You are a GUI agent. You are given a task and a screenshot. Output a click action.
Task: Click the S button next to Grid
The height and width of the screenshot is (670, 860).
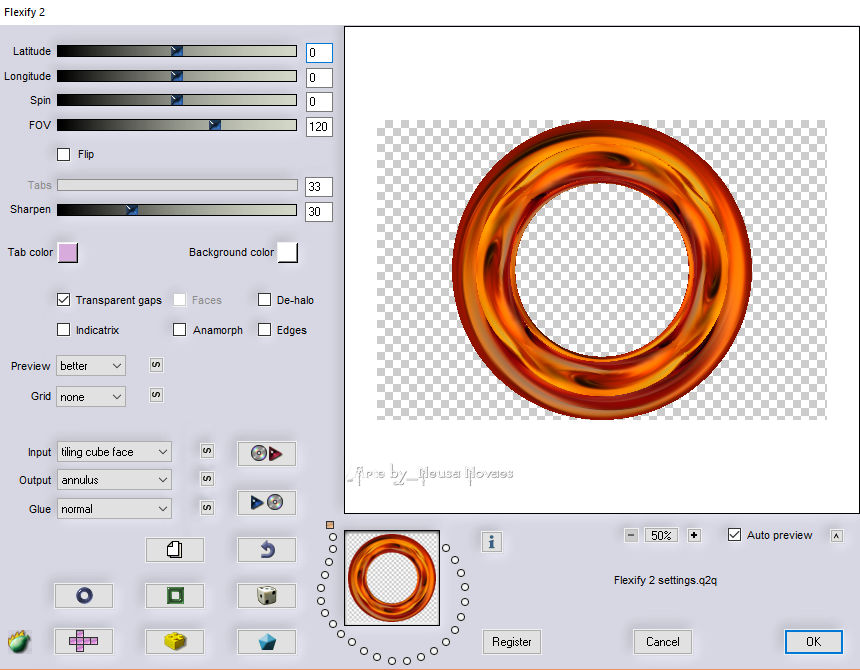156,395
